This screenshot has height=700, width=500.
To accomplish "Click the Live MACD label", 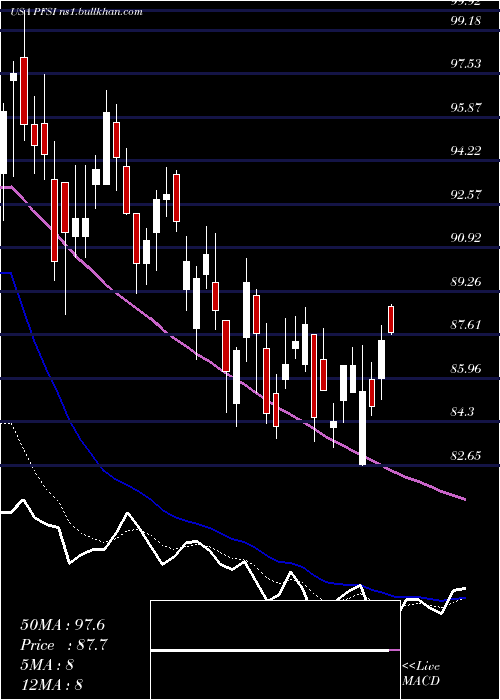I will click(421, 673).
